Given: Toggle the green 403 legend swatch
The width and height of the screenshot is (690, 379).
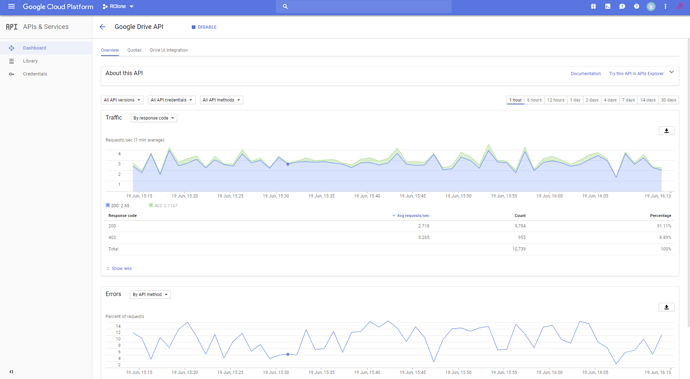Looking at the screenshot, I should 151,205.
